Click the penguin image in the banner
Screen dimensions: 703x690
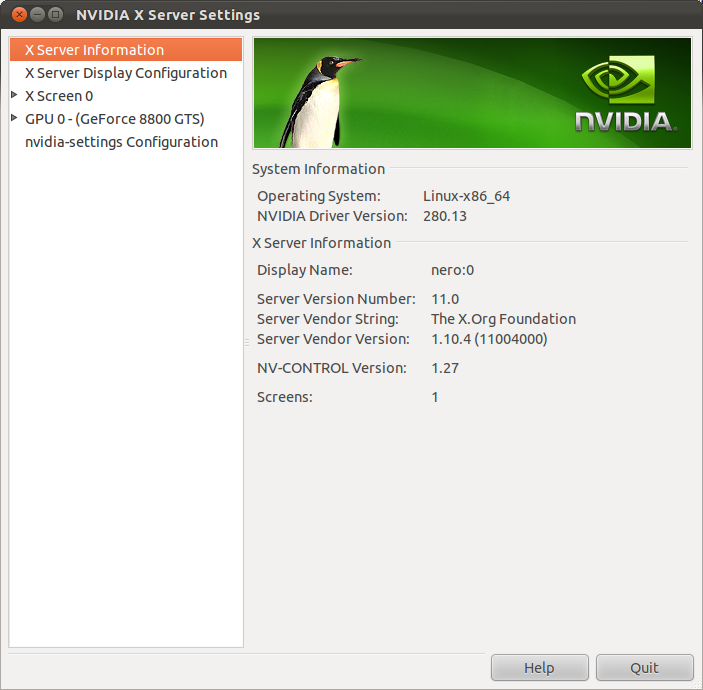pyautogui.click(x=322, y=98)
